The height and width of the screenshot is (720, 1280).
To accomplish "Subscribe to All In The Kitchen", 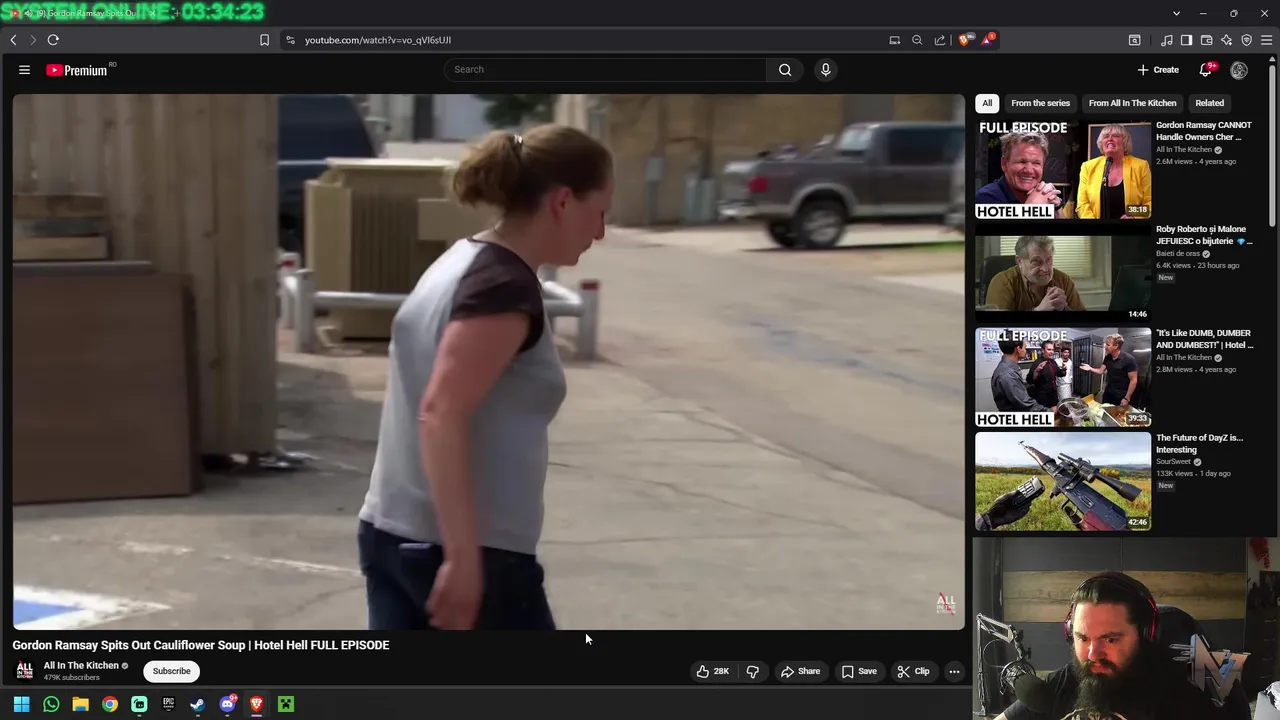I will (171, 671).
